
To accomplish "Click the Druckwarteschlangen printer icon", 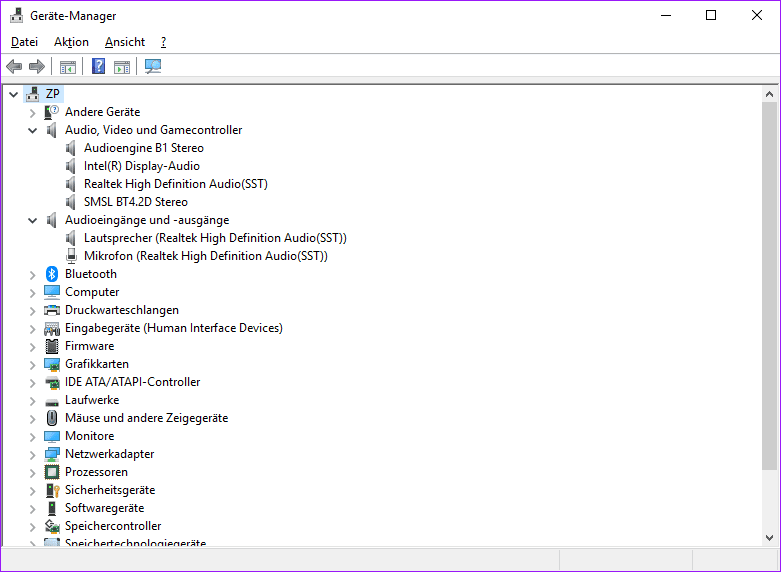I will tap(52, 310).
